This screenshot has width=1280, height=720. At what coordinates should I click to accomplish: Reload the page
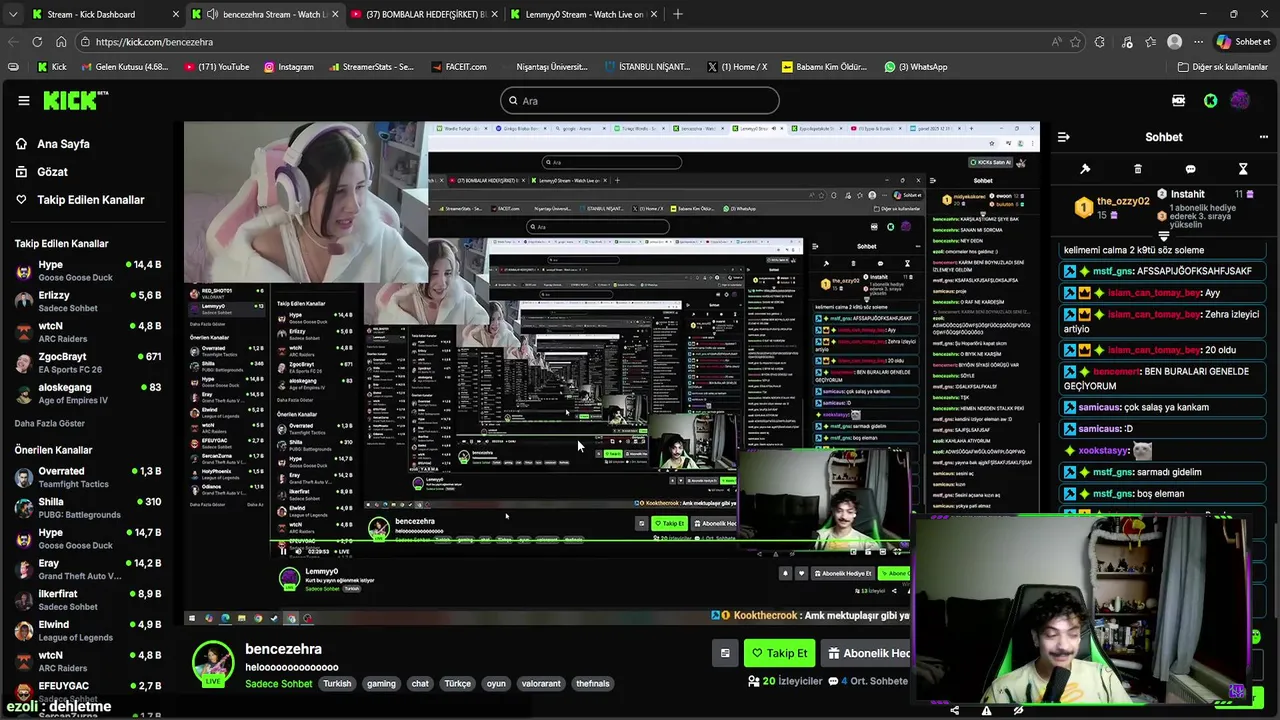tap(37, 42)
